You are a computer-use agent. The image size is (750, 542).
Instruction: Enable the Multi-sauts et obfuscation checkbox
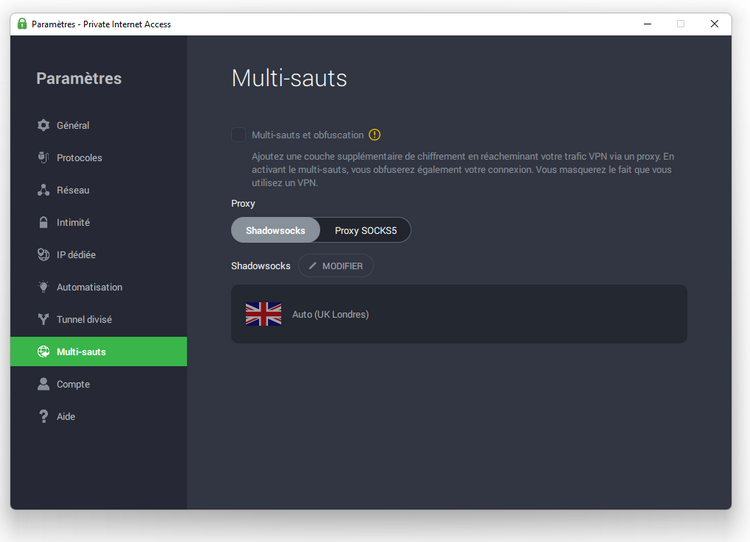[238, 135]
